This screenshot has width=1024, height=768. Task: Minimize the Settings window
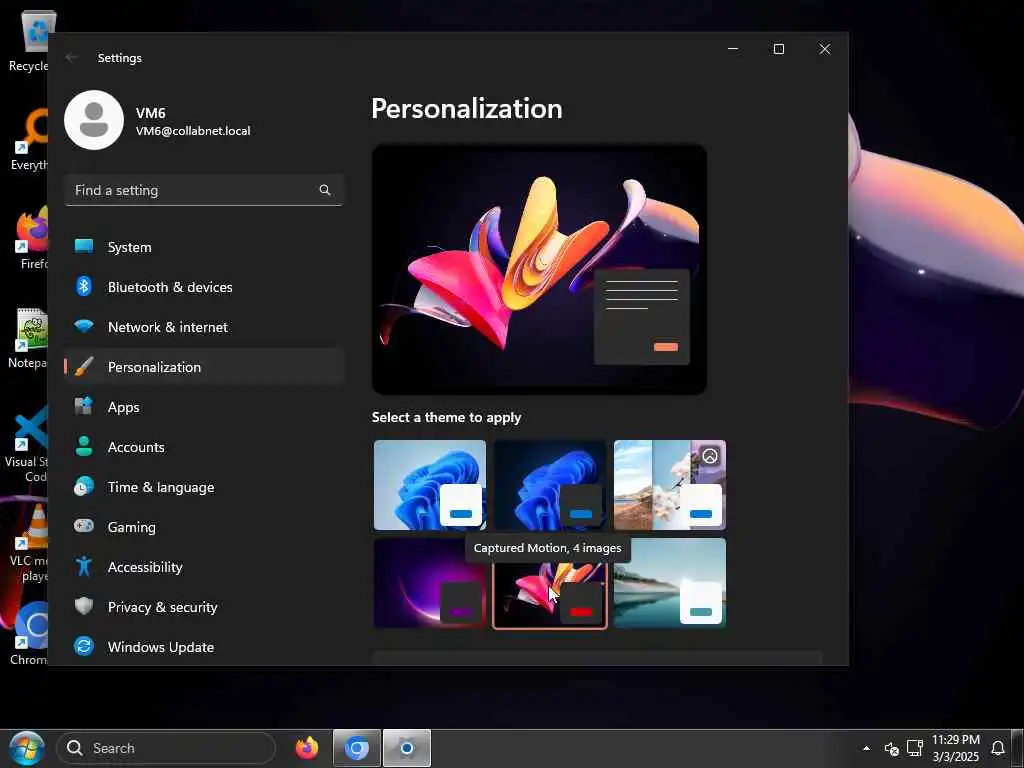[733, 49]
